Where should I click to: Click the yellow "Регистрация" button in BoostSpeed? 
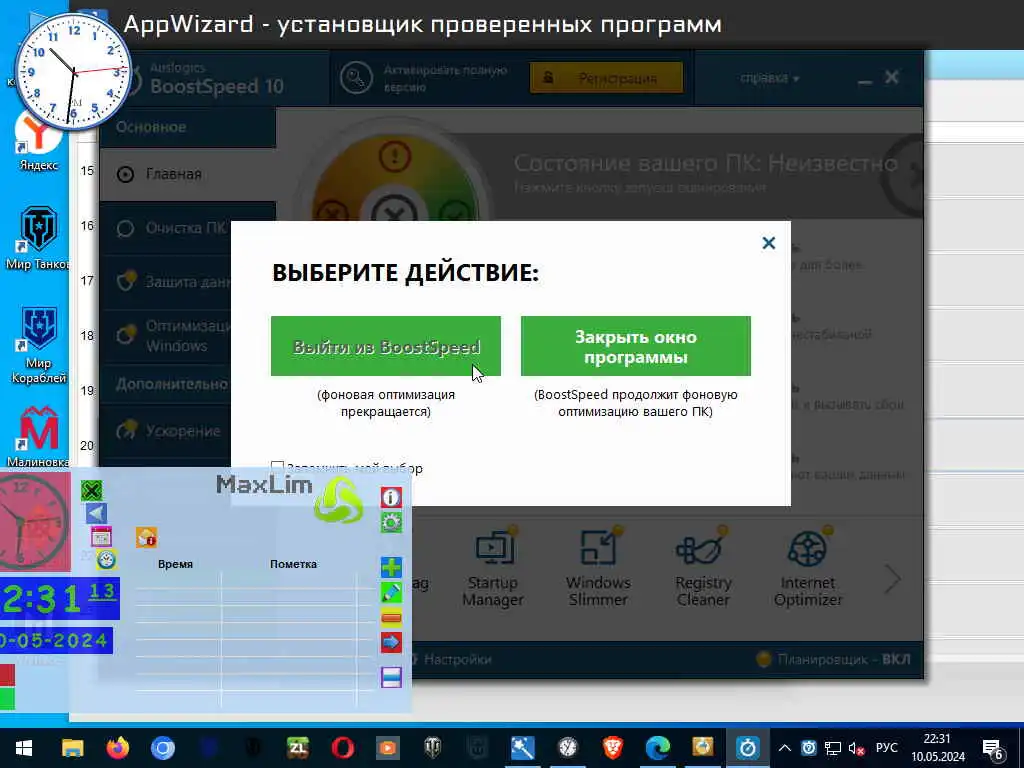606,78
